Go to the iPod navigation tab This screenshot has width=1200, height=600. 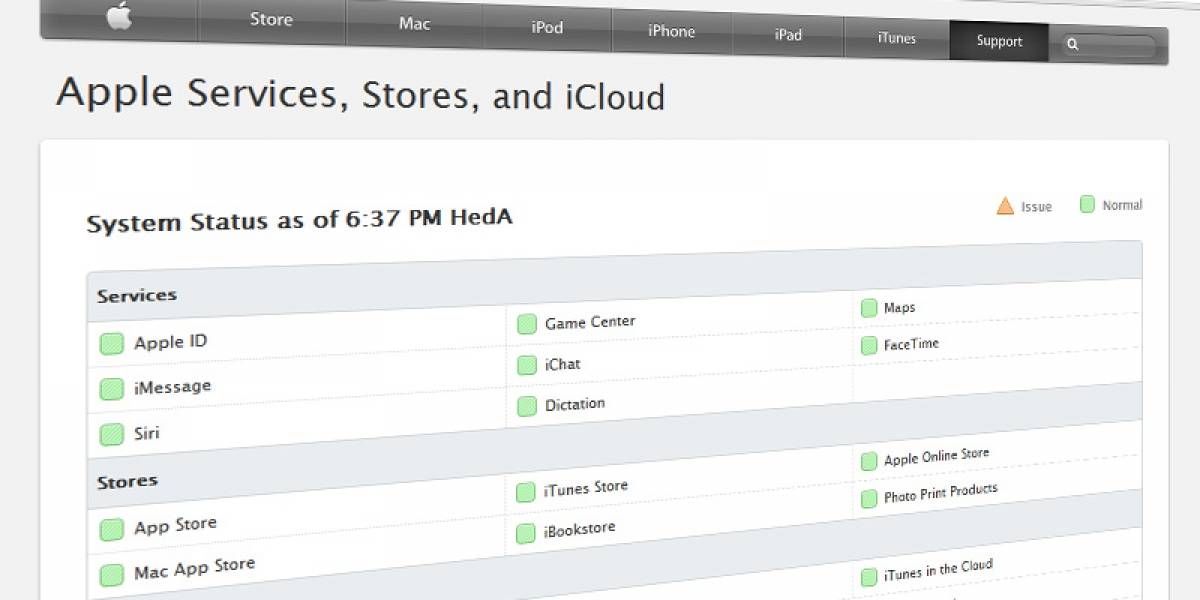(547, 27)
